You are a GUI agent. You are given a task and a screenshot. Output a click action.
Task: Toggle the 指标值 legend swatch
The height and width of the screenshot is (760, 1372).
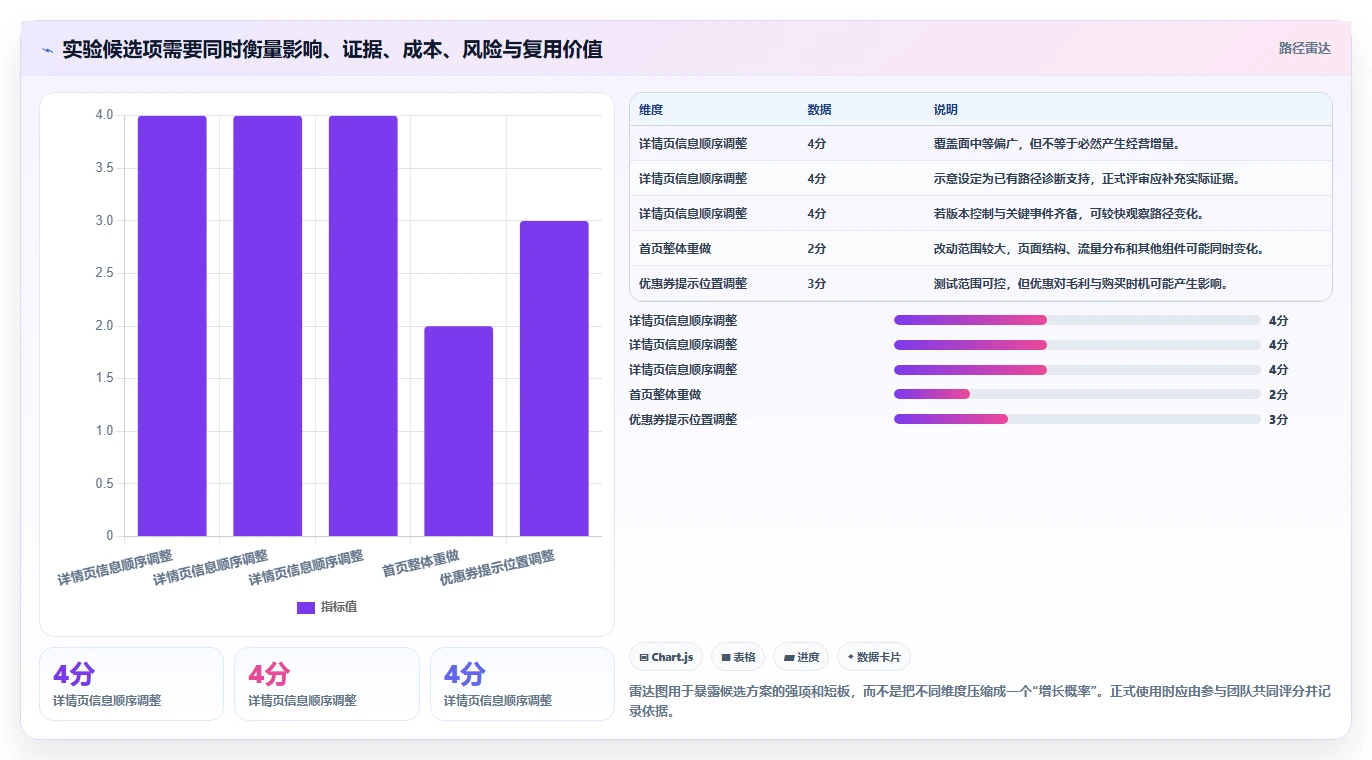(x=306, y=607)
